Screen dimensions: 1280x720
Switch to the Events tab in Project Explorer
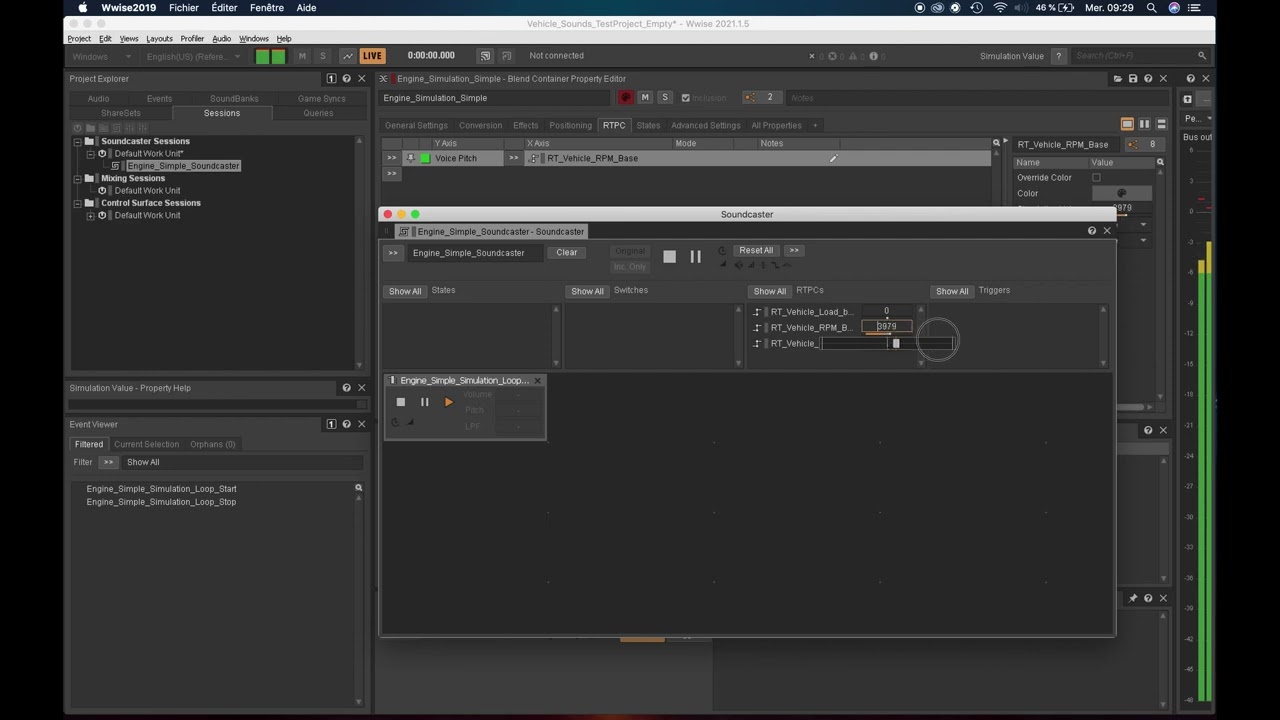point(159,98)
